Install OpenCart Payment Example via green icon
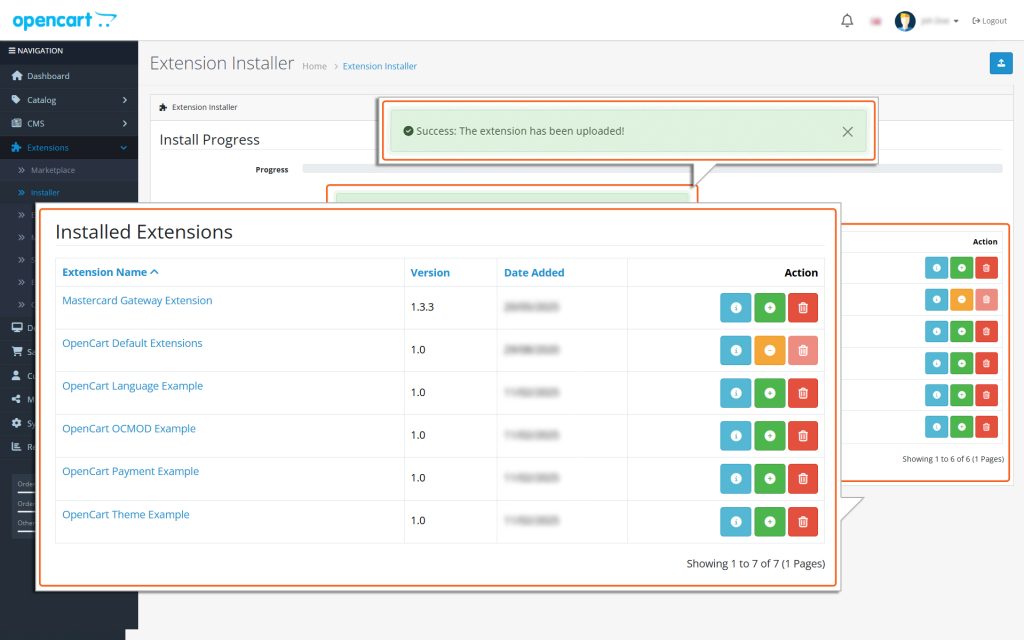 pyautogui.click(x=769, y=478)
